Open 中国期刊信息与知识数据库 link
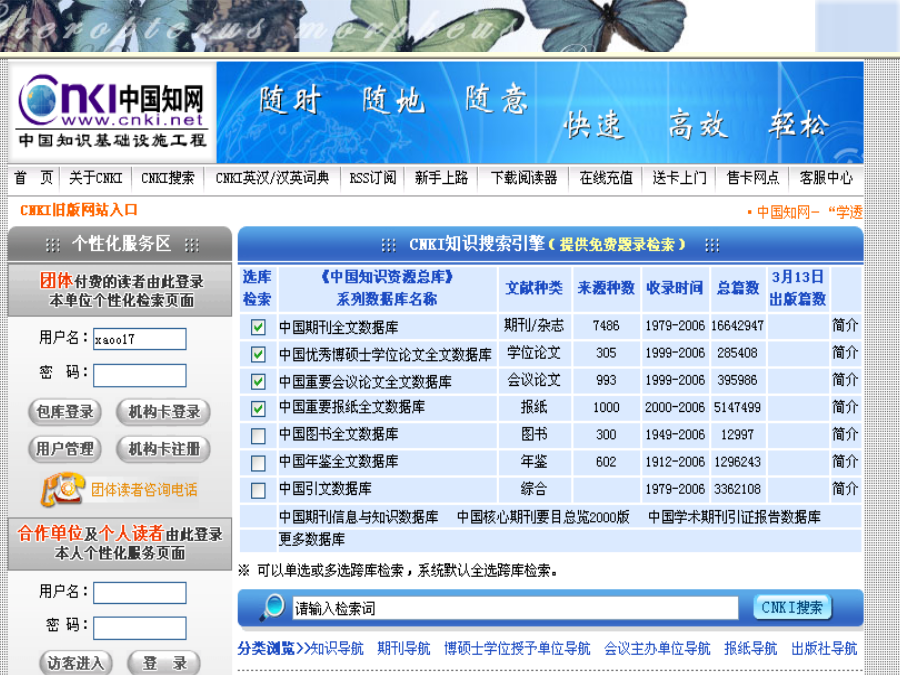This screenshot has height=675, width=900. (359, 517)
